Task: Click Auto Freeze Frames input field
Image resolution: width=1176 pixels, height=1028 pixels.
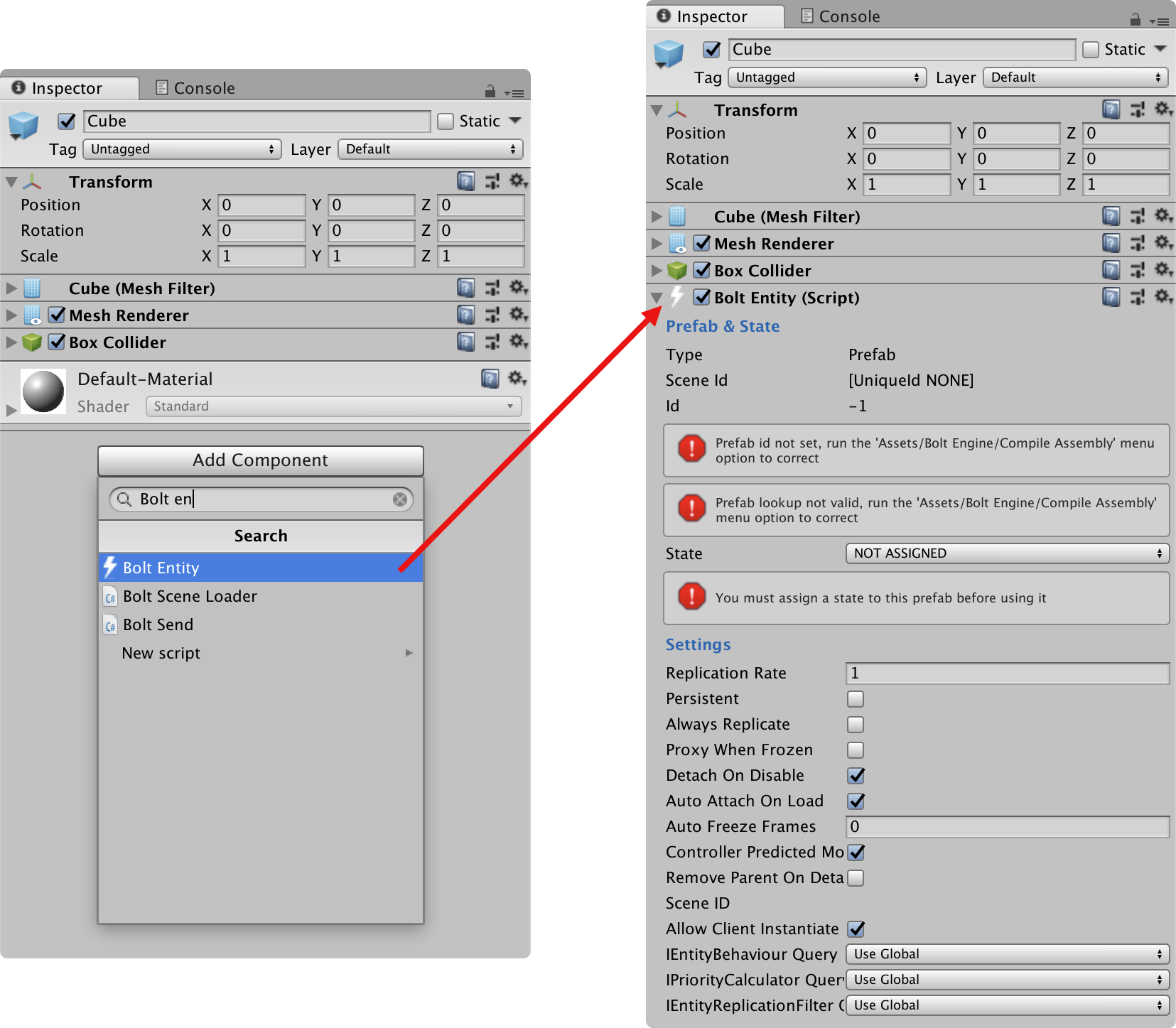Action: [x=1008, y=827]
